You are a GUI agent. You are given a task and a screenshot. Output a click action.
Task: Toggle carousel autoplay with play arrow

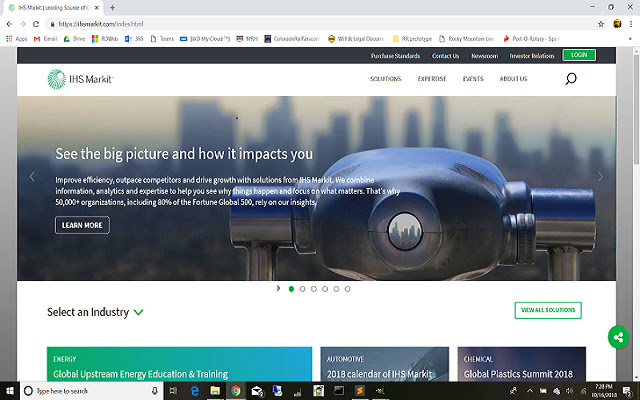[x=279, y=288]
